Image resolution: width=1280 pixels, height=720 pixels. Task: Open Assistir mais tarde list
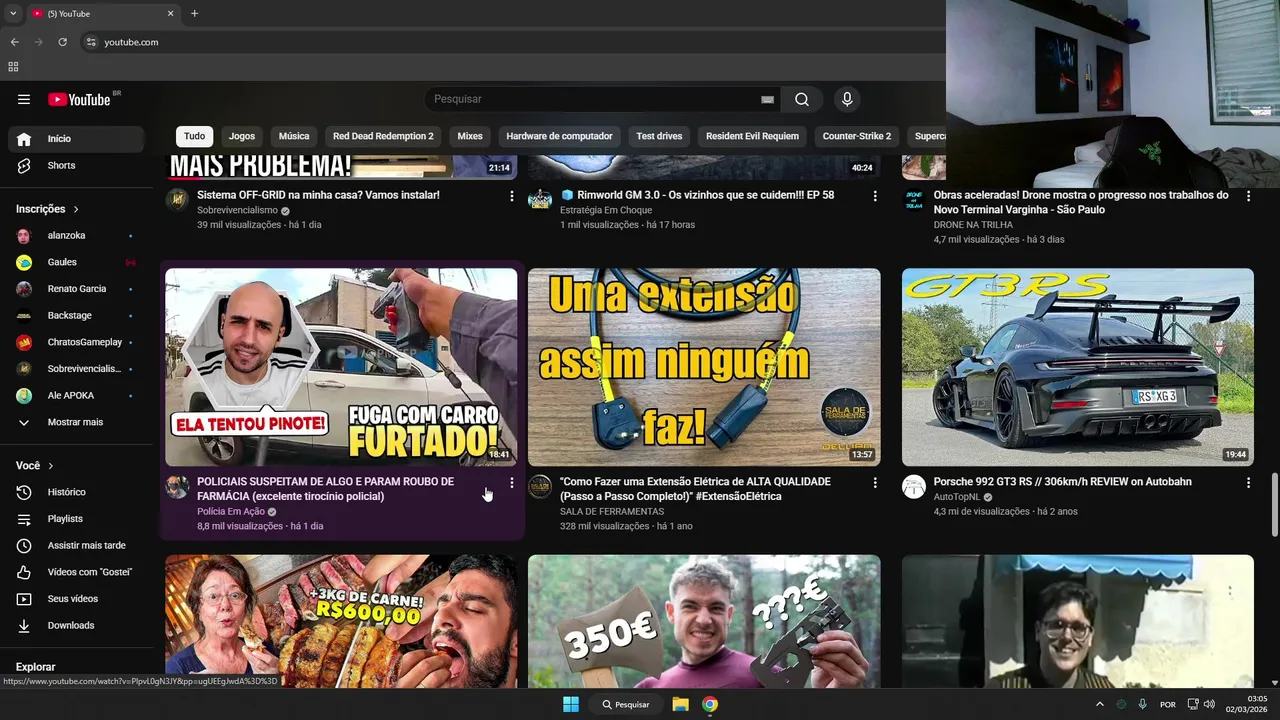[76, 545]
